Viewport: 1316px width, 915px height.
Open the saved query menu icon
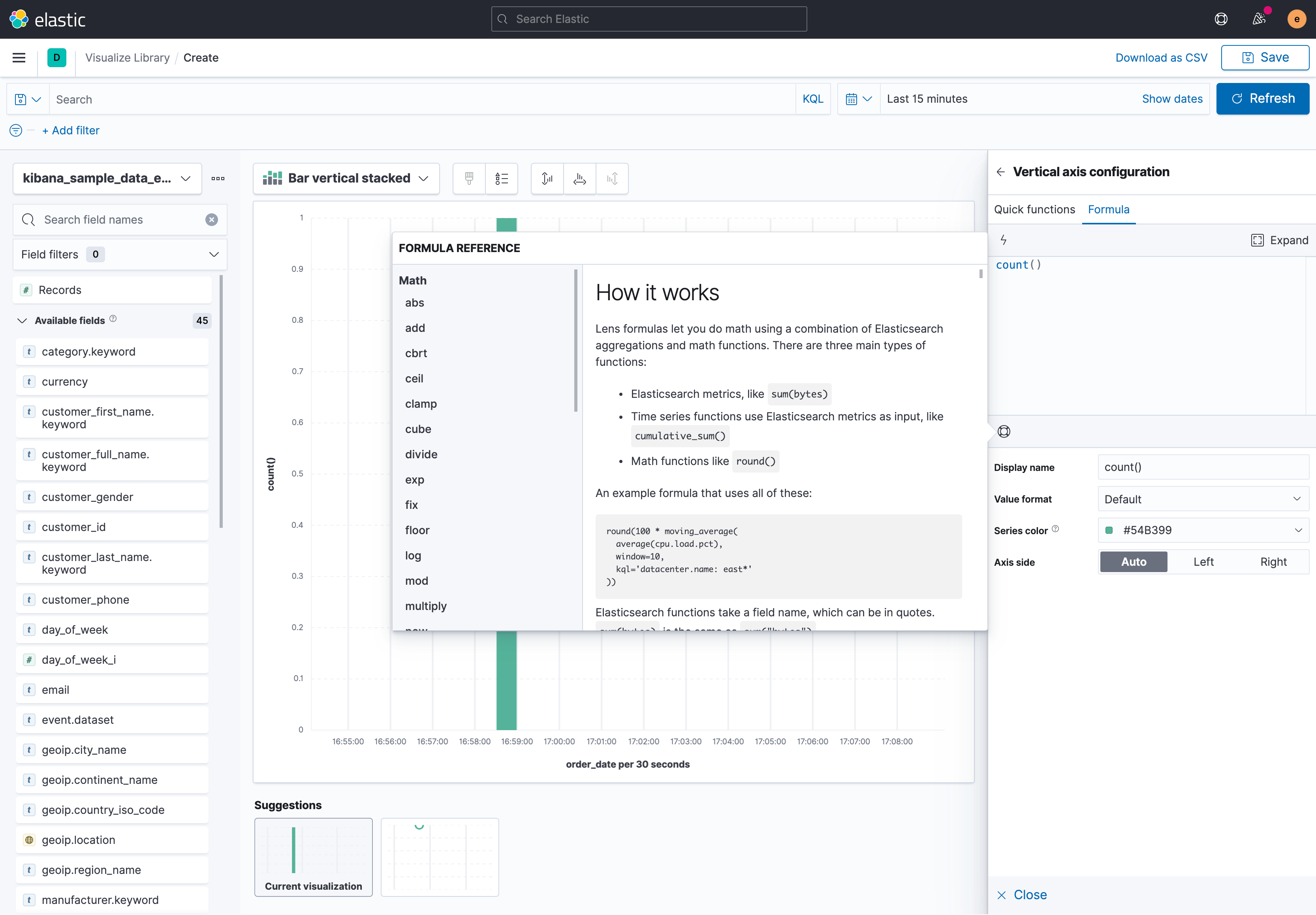click(28, 99)
